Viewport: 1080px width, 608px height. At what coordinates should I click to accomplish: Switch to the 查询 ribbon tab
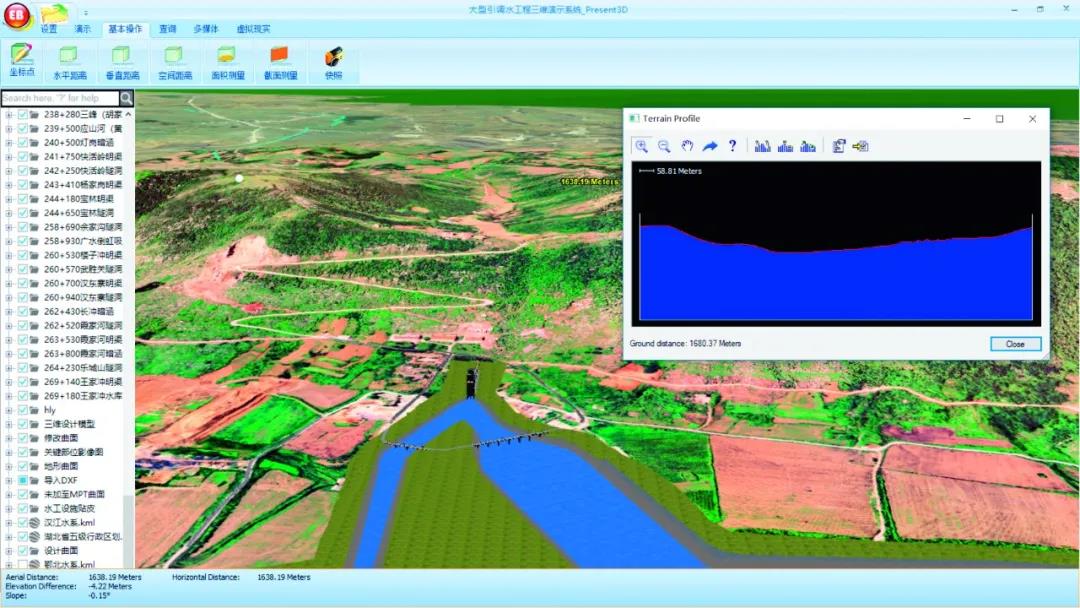click(168, 29)
